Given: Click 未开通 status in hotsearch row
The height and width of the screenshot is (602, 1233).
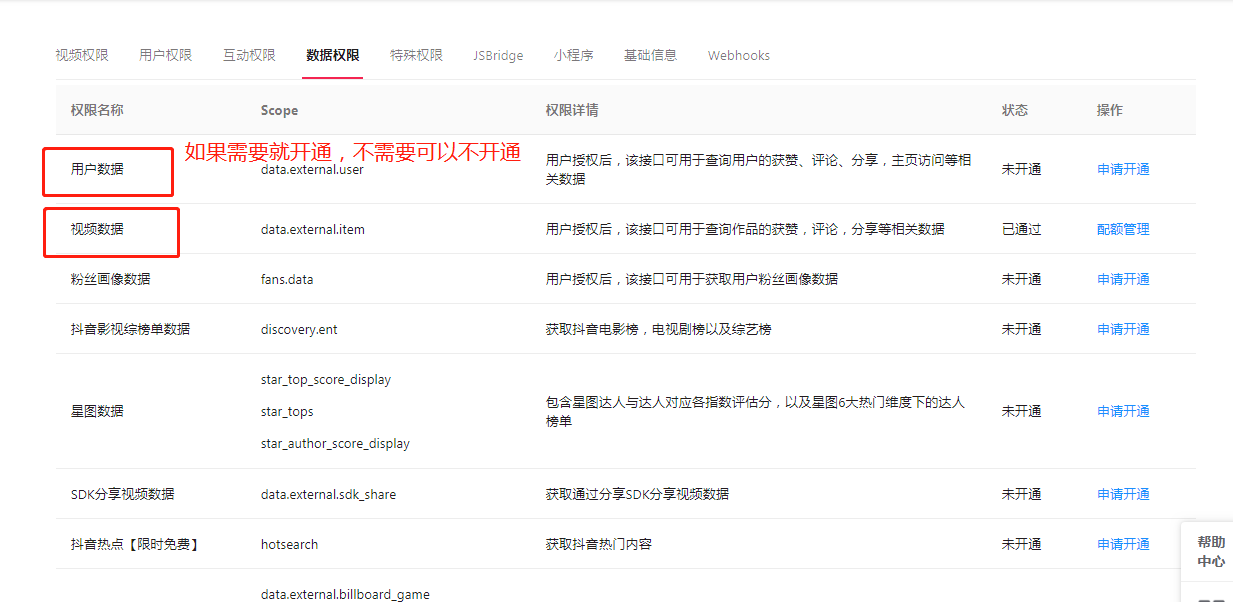Looking at the screenshot, I should point(1021,544).
